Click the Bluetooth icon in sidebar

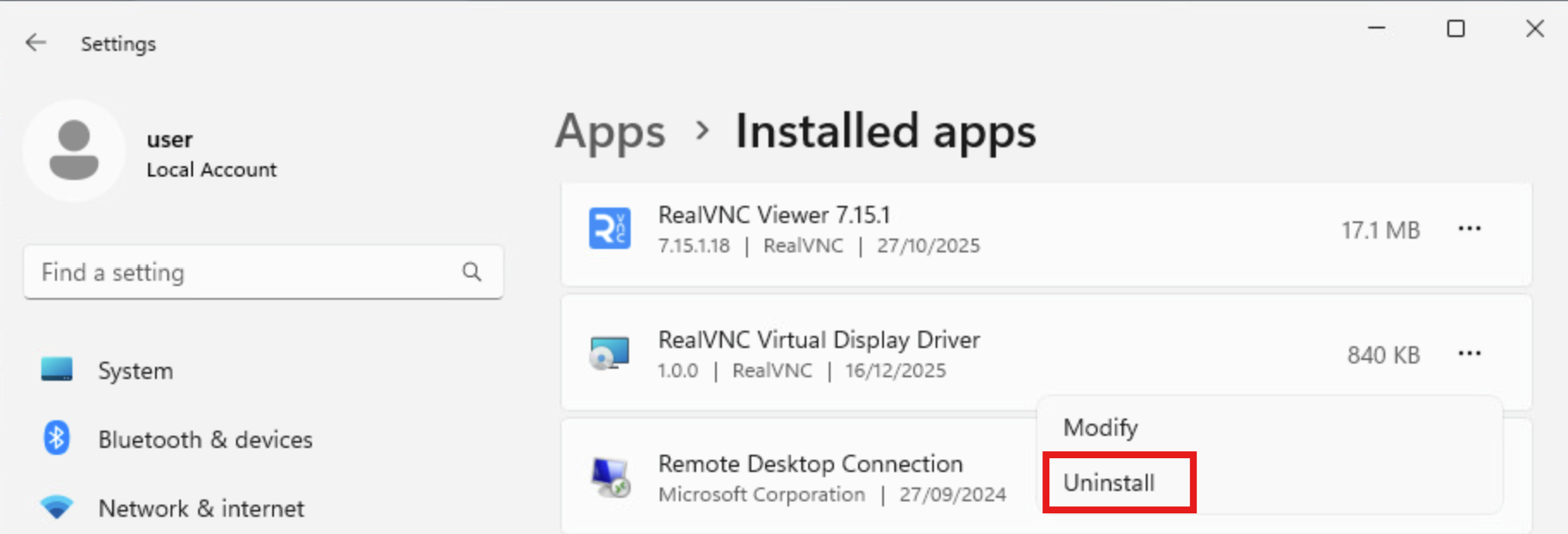(x=57, y=438)
